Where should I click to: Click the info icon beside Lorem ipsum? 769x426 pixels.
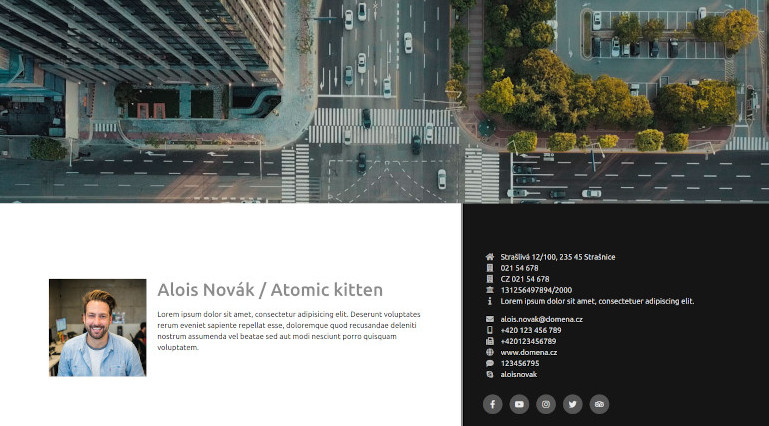pos(490,301)
